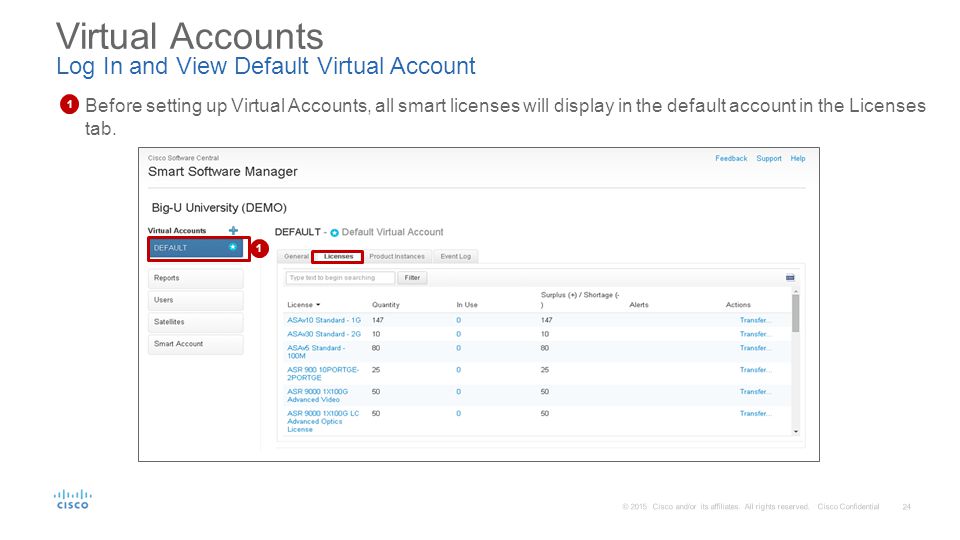
Task: Open ASR 9000 1X100G LC Advanced Optics license
Action: [x=323, y=421]
